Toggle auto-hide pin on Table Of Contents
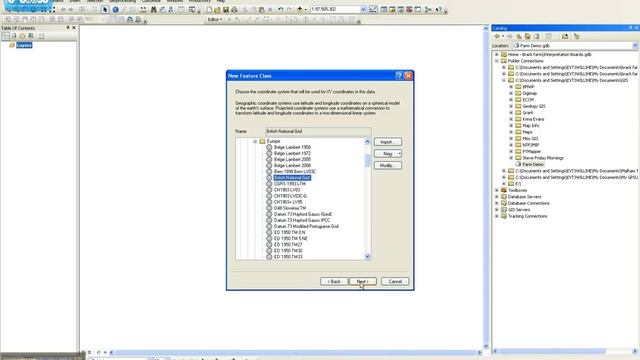Viewport: 640px width, 360px height. coord(68,28)
